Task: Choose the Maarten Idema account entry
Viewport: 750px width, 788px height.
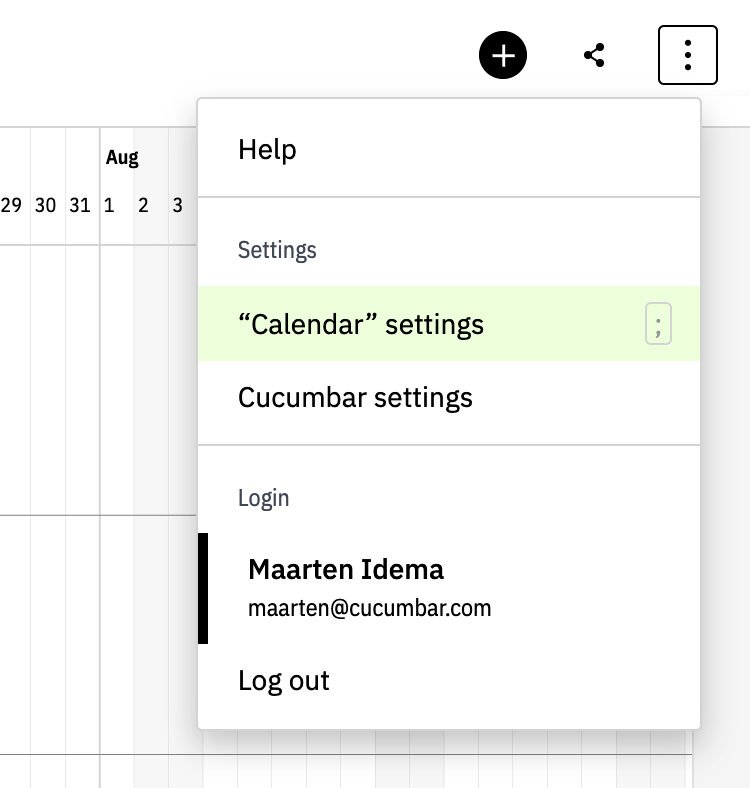Action: click(449, 588)
